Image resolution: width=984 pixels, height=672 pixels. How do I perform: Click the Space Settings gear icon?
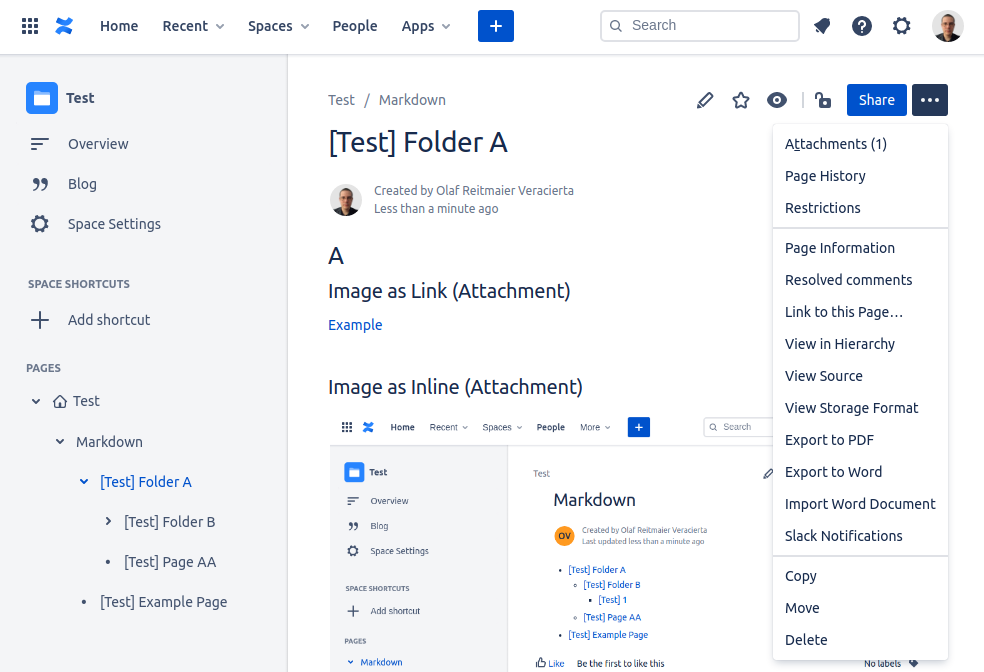pyautogui.click(x=40, y=224)
